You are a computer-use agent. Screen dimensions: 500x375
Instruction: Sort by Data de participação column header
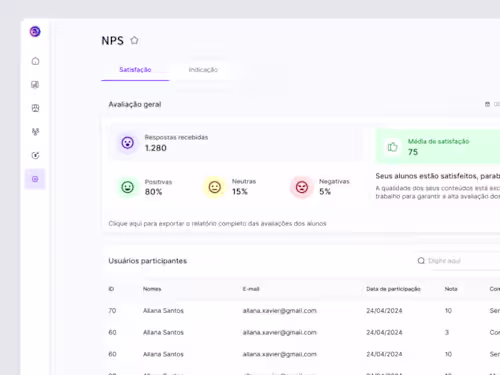point(393,289)
